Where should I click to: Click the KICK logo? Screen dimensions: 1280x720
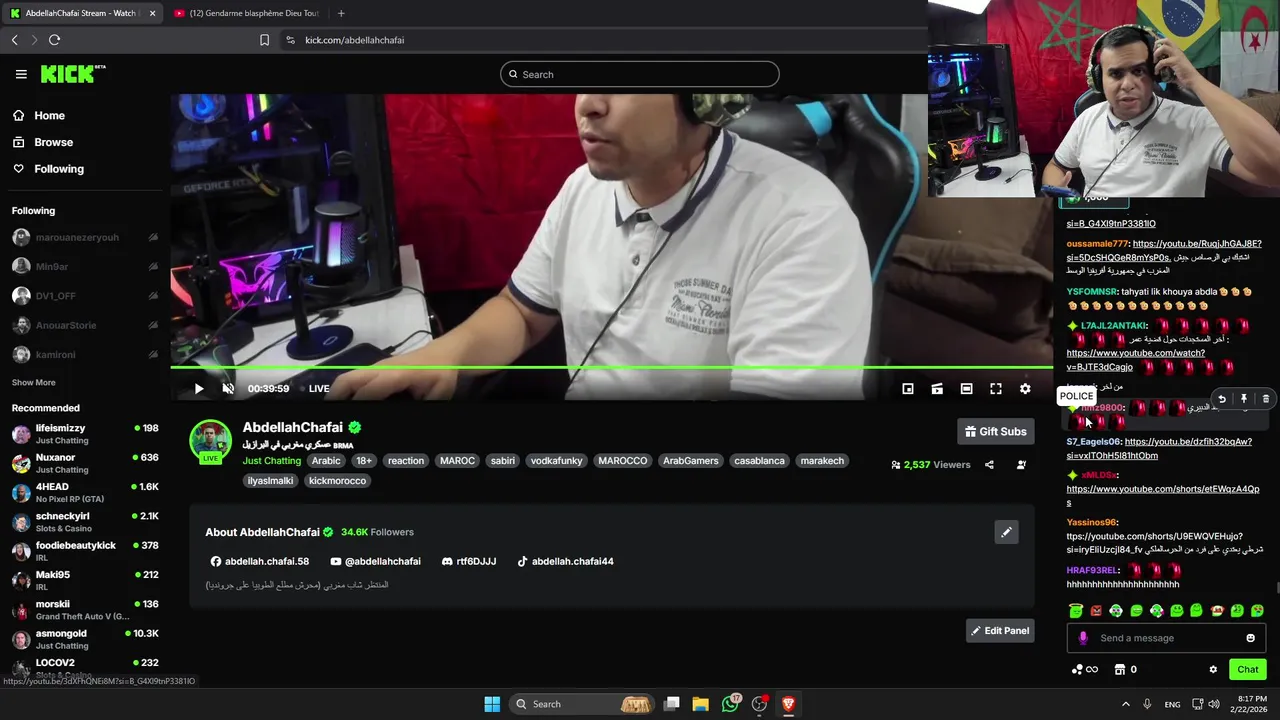(72, 74)
